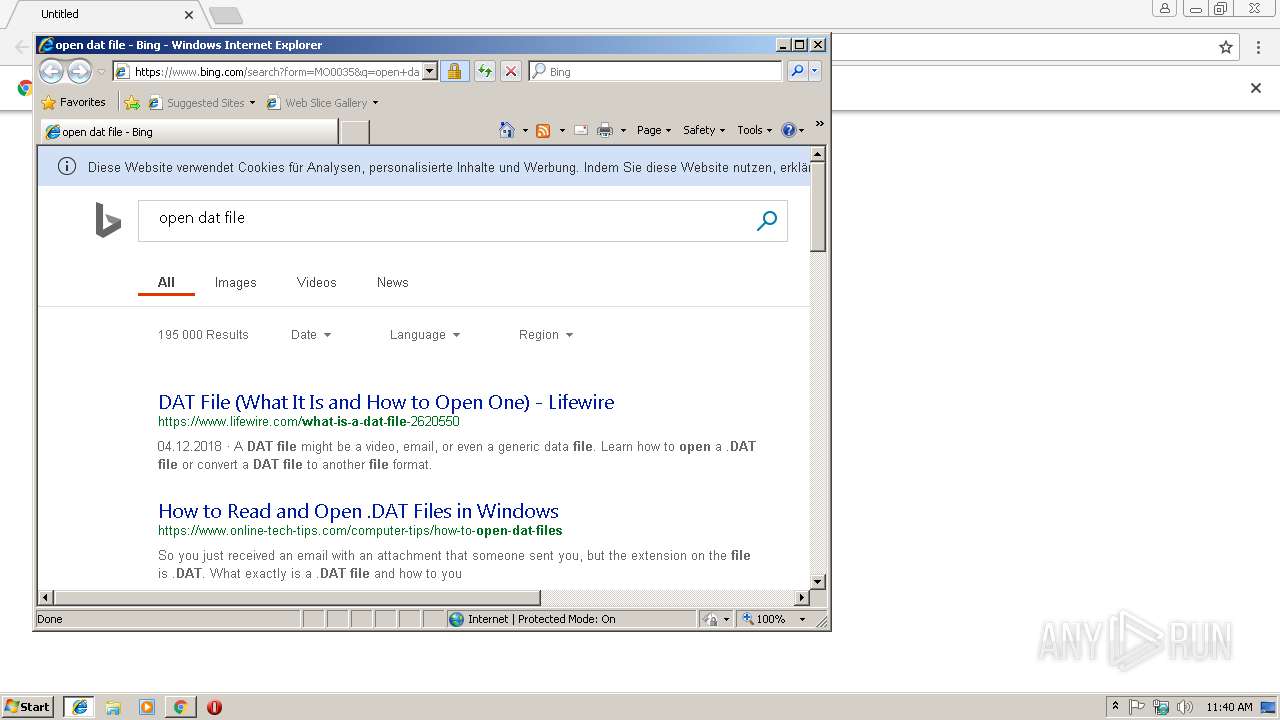Image resolution: width=1280 pixels, height=720 pixels.
Task: Click the Stop loading X icon
Action: tap(510, 71)
